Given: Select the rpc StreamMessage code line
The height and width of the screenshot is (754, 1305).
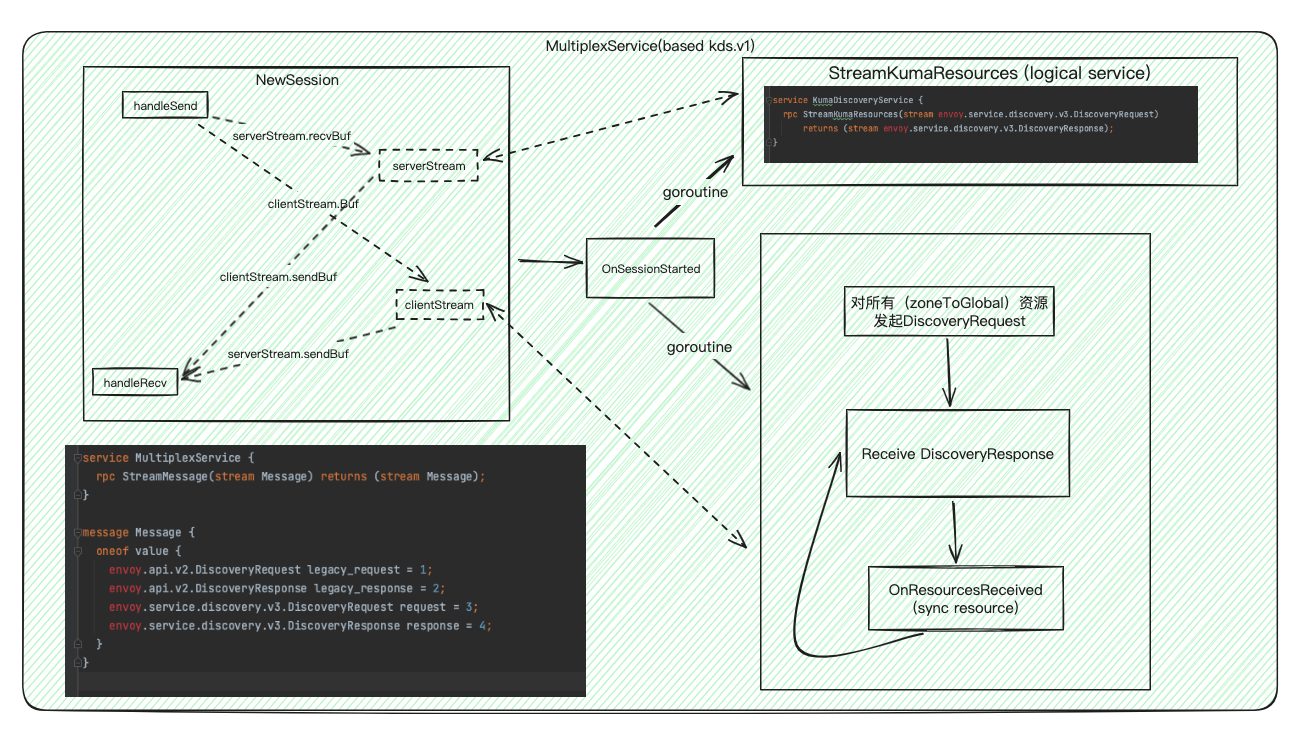Looking at the screenshot, I should 290,476.
